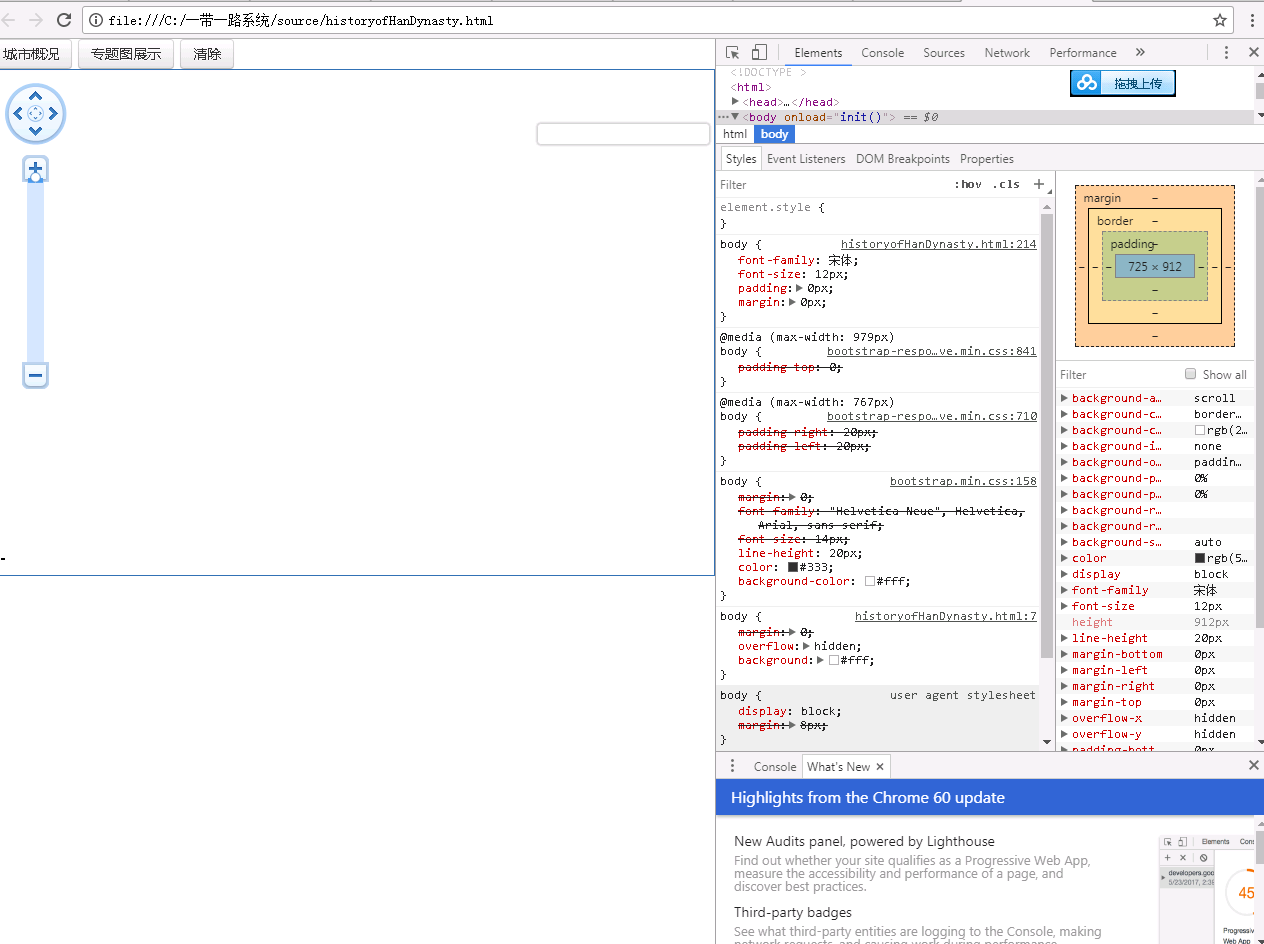Activate the DevTools inspect element tool
Screen dimensions: 1264x944
[x=733, y=53]
